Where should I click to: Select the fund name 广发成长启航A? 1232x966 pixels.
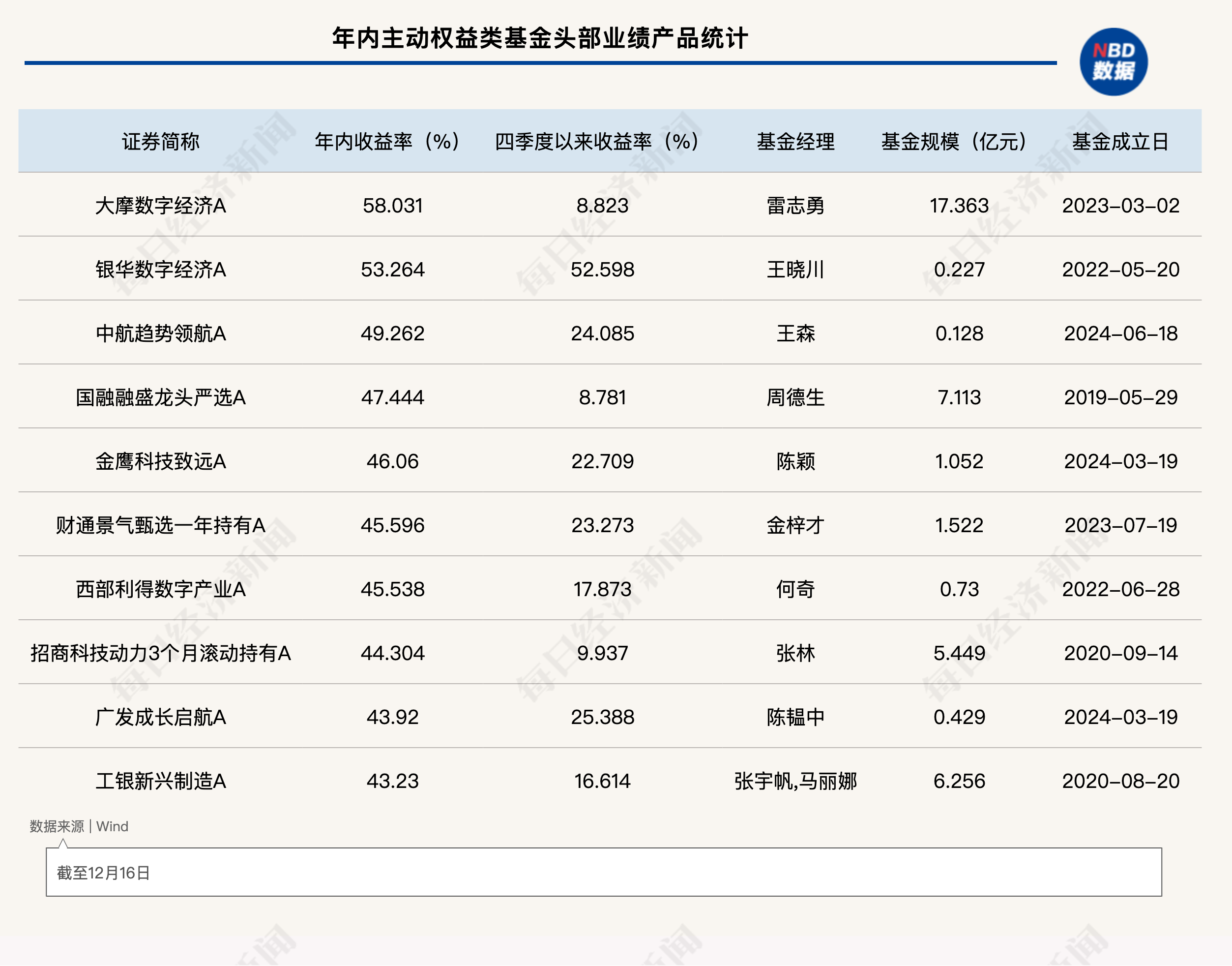click(161, 717)
